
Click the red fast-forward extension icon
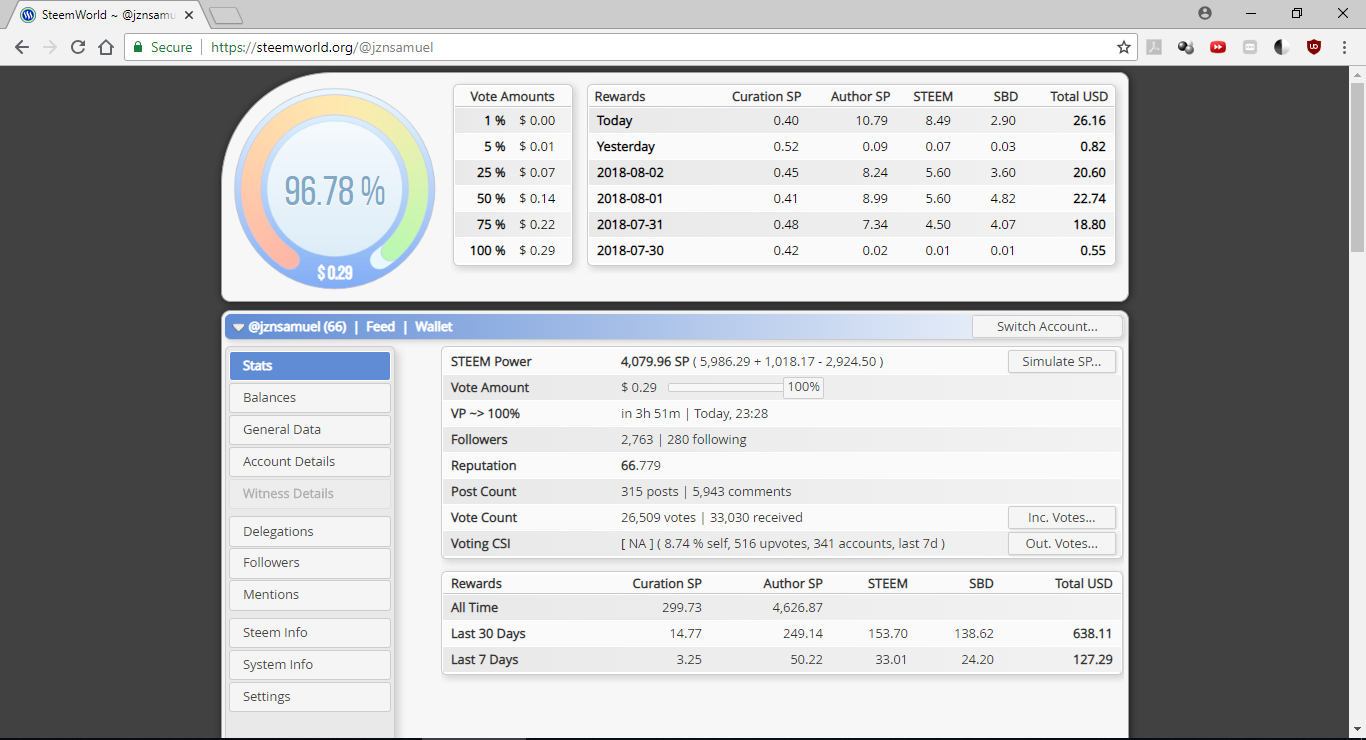pos(1218,47)
